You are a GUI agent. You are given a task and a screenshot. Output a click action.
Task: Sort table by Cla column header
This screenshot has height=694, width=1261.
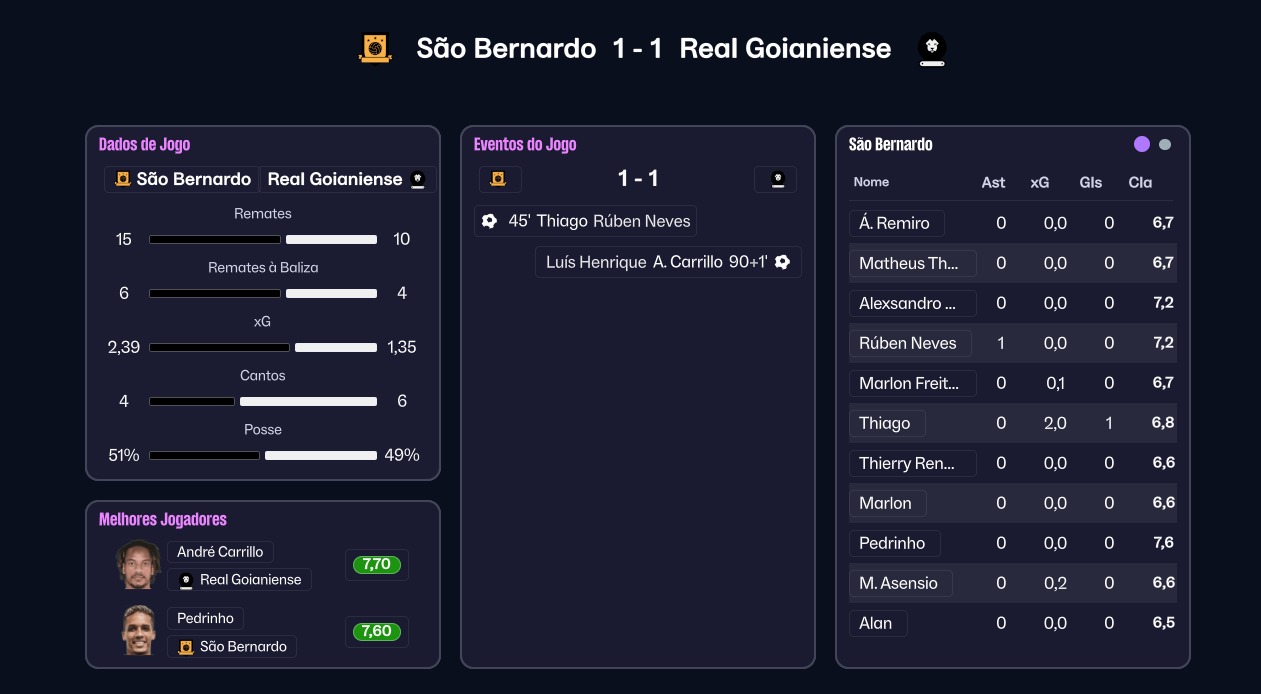[1140, 182]
